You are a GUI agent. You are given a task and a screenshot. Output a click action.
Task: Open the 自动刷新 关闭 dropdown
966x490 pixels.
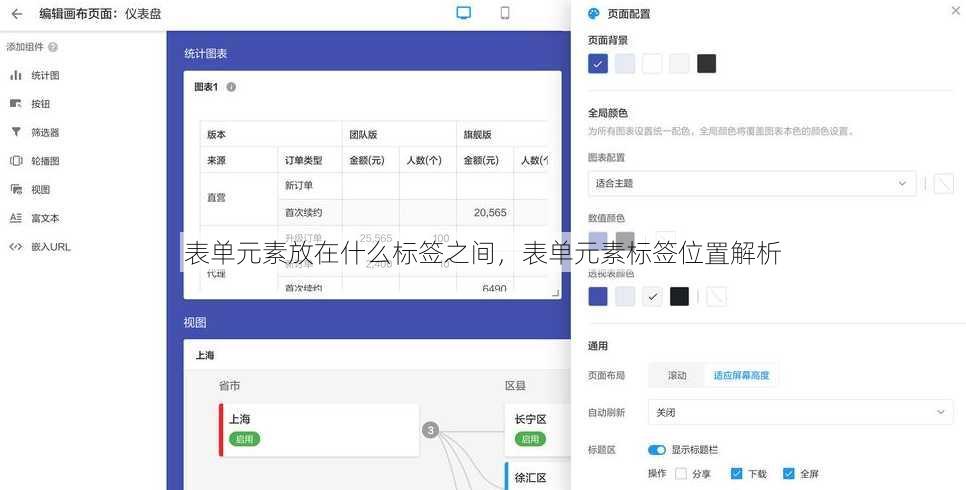(800, 412)
